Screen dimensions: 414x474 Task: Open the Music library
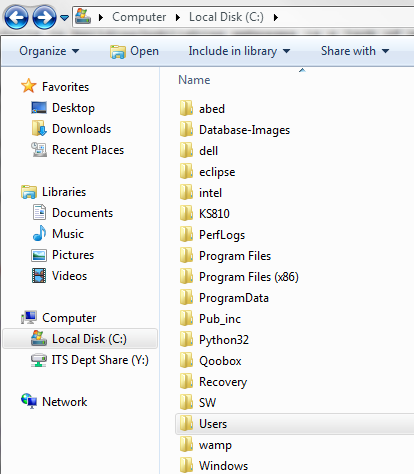(68, 234)
